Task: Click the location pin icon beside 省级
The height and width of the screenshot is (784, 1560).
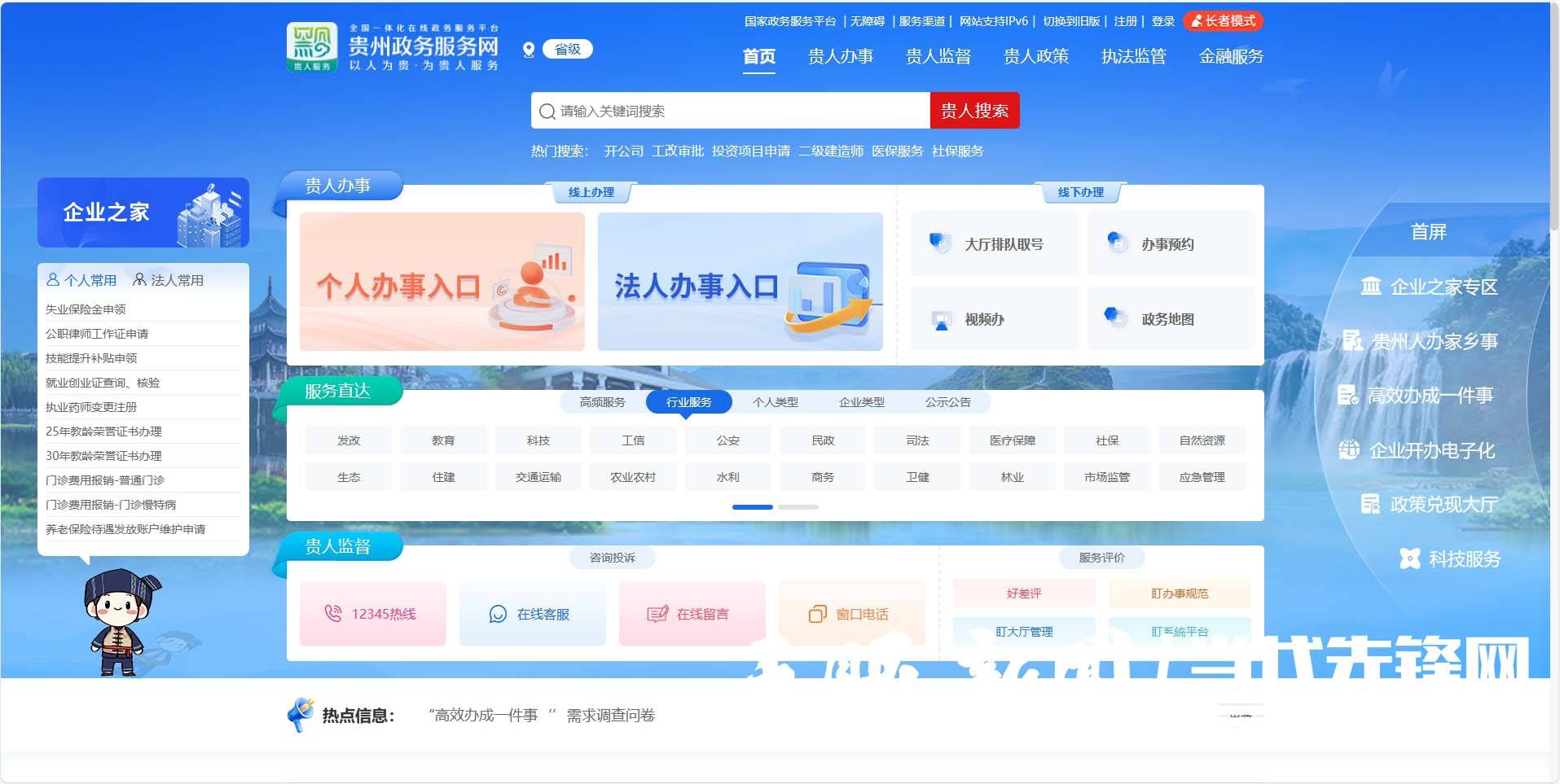Action: point(529,50)
